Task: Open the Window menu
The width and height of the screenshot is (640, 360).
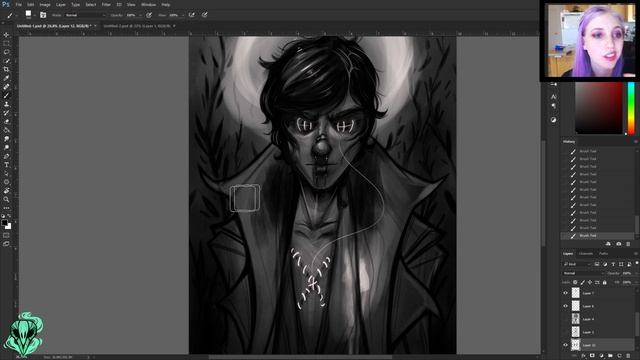Action: [148, 4]
